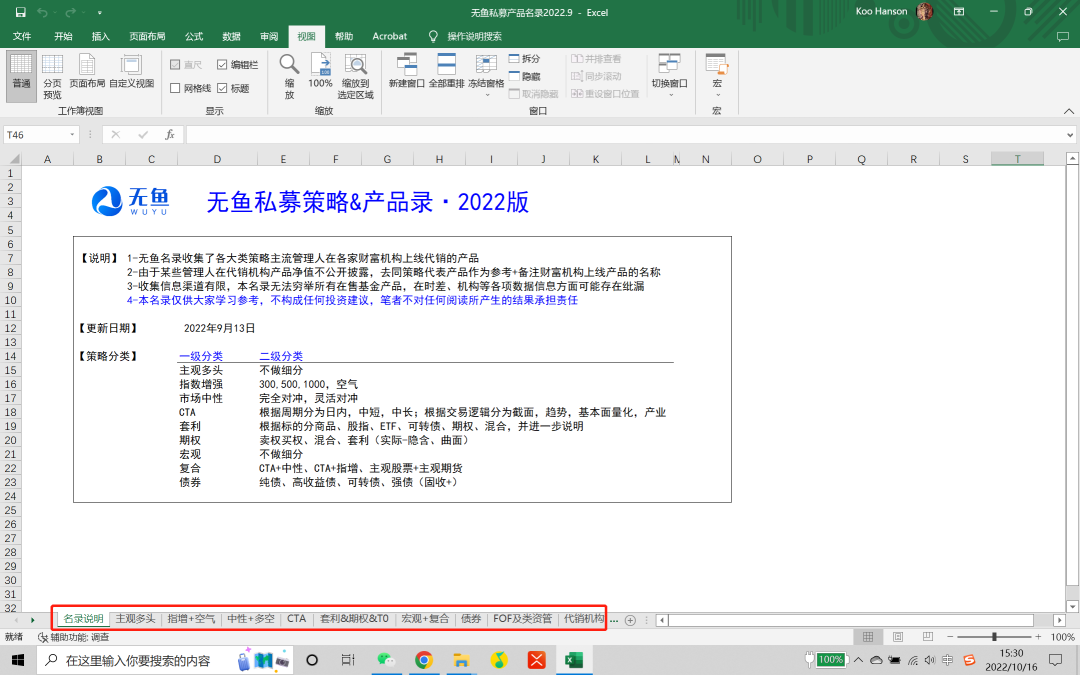1080x675 pixels.
Task: Click the 一级分类 link in the sheet
Action: 201,356
